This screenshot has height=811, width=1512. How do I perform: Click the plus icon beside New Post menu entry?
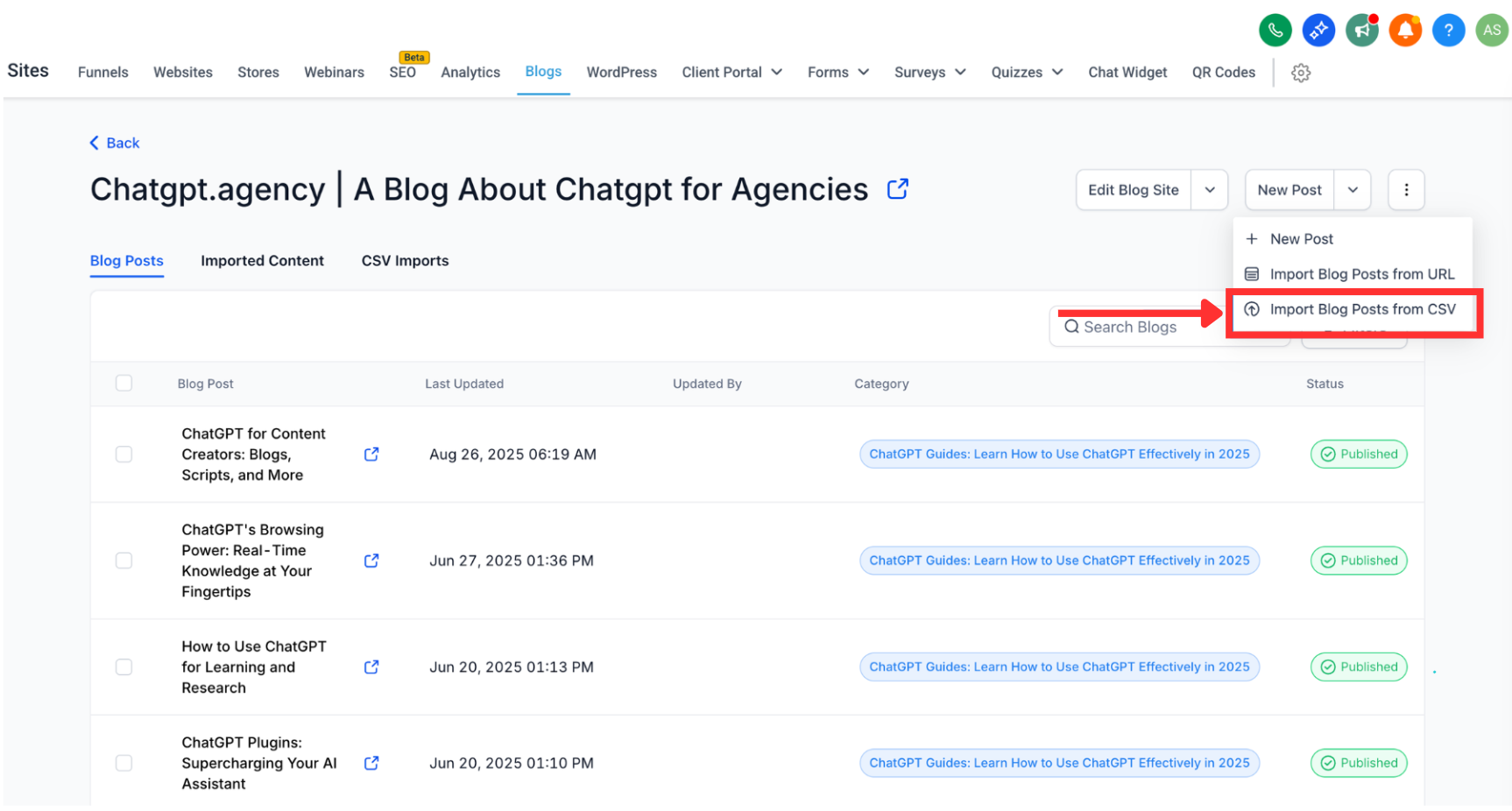(1252, 239)
